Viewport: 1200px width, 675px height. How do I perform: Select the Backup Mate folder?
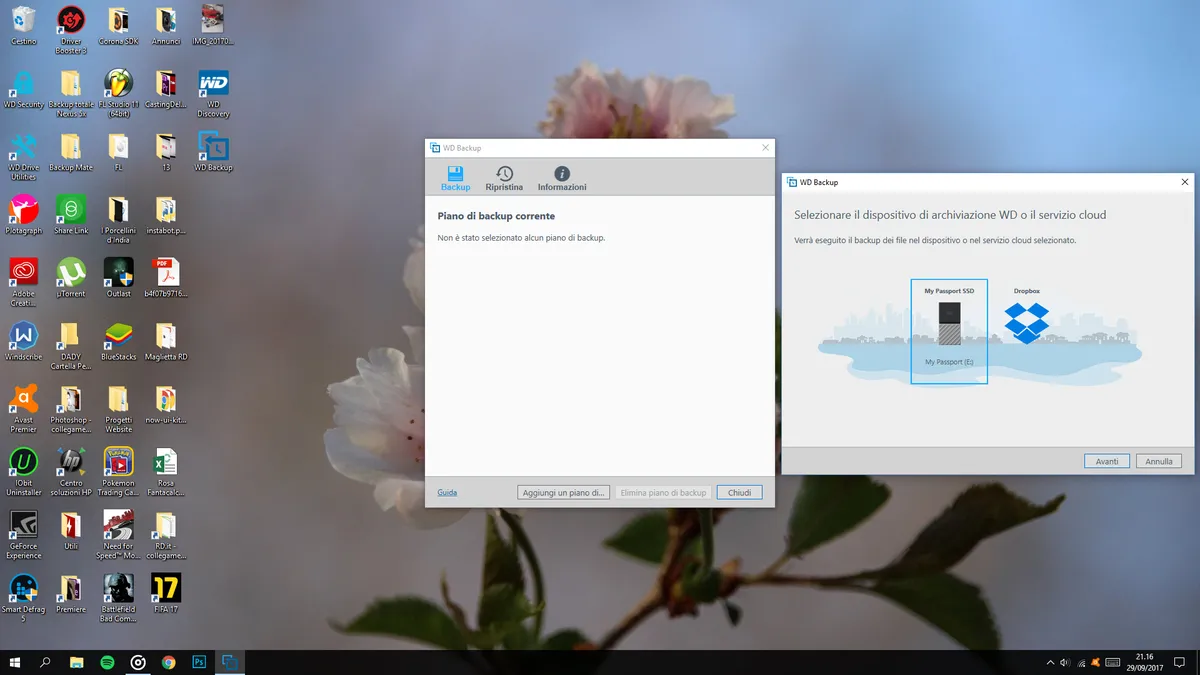[x=71, y=152]
